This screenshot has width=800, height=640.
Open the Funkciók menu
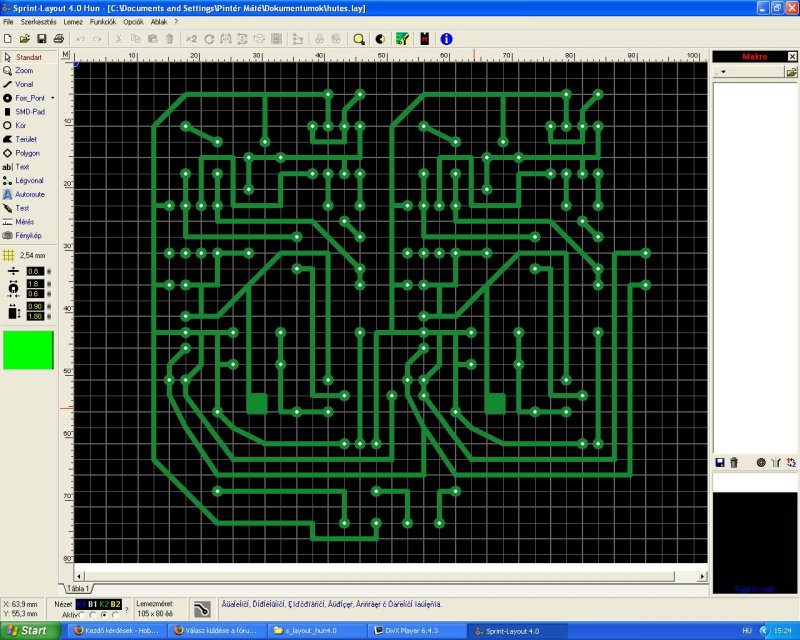[x=103, y=22]
